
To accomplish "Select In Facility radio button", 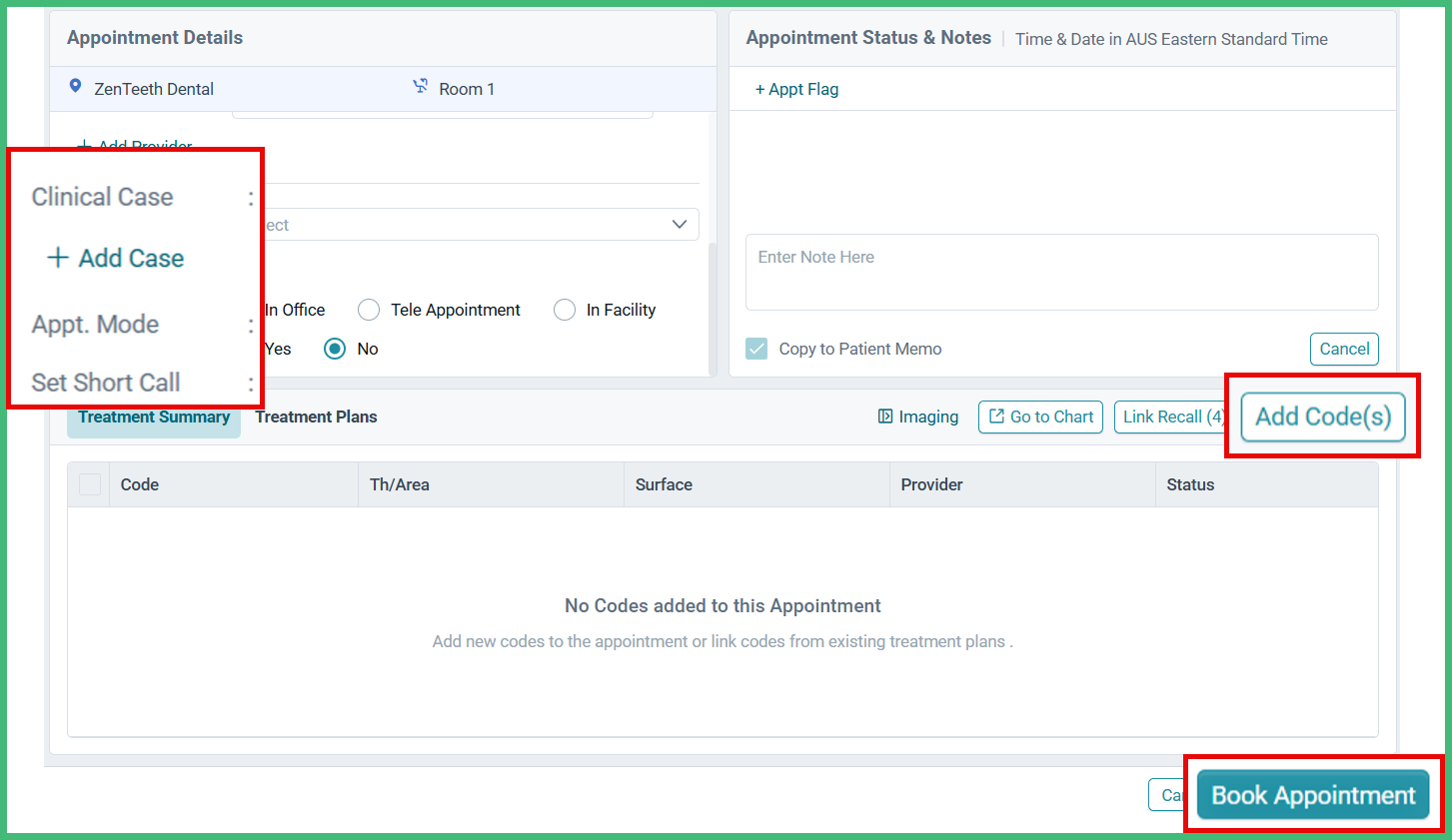I will pyautogui.click(x=565, y=310).
